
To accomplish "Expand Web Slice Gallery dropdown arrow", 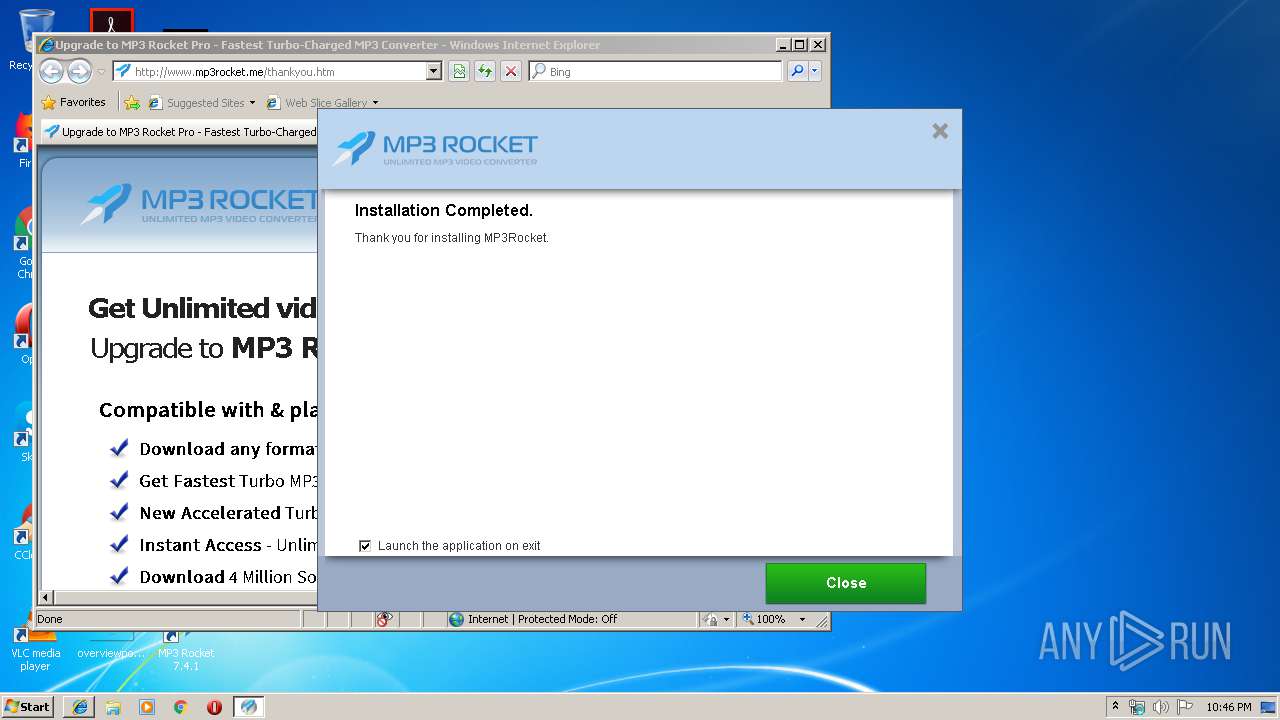I will click(x=375, y=103).
